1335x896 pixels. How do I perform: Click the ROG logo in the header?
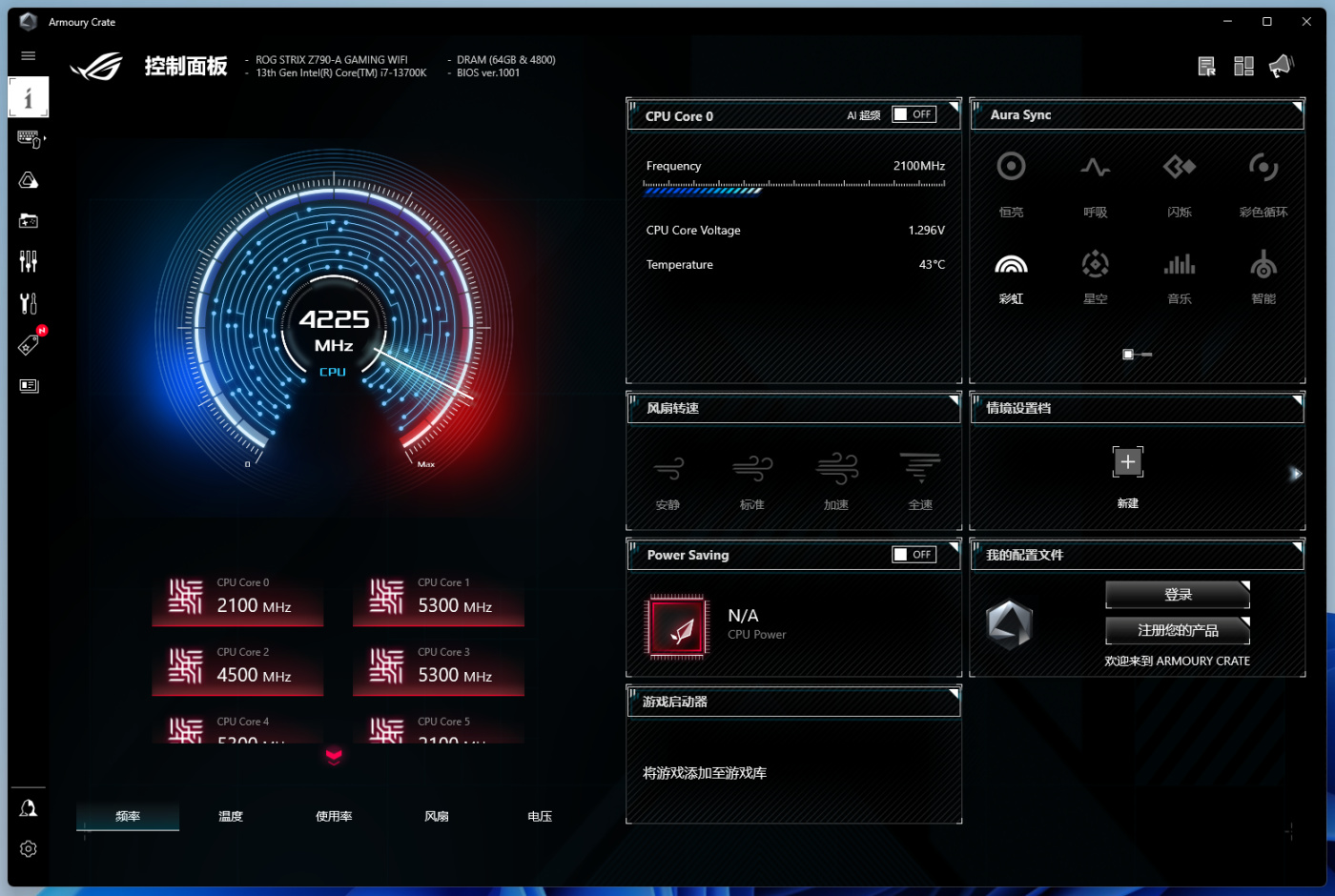click(x=96, y=66)
